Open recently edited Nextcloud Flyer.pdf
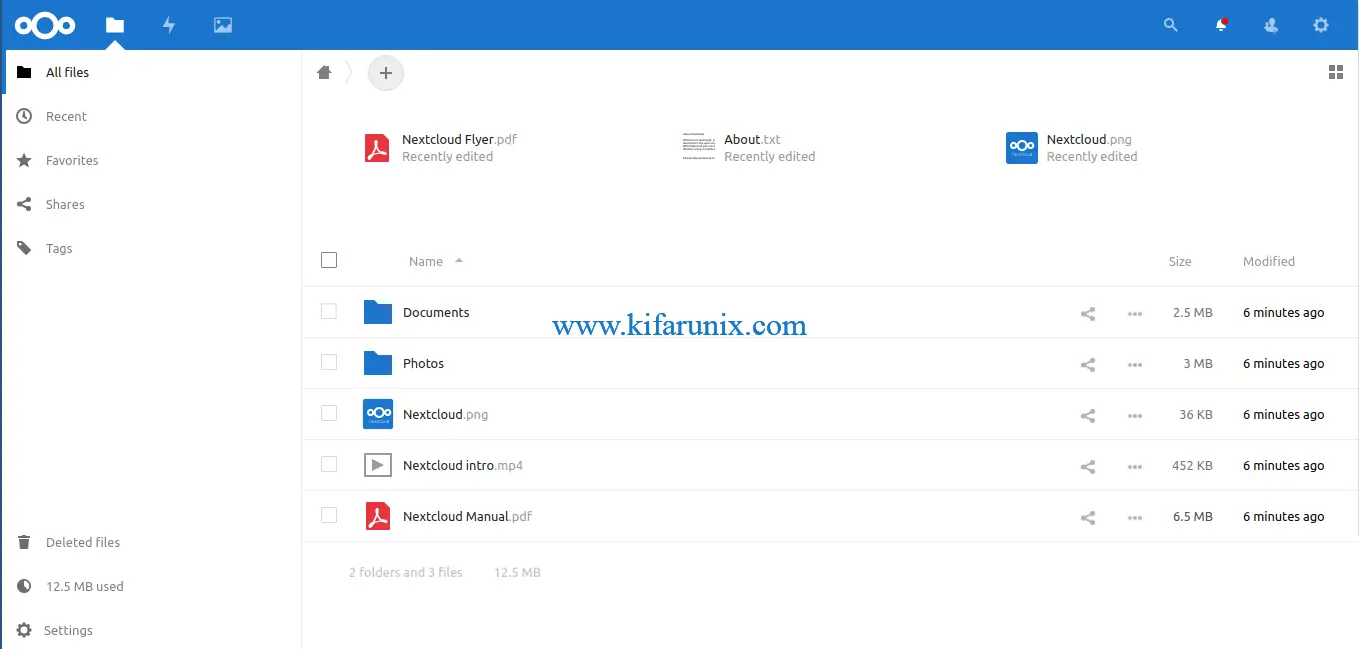Viewport: 1359px width, 649px height. (x=458, y=140)
